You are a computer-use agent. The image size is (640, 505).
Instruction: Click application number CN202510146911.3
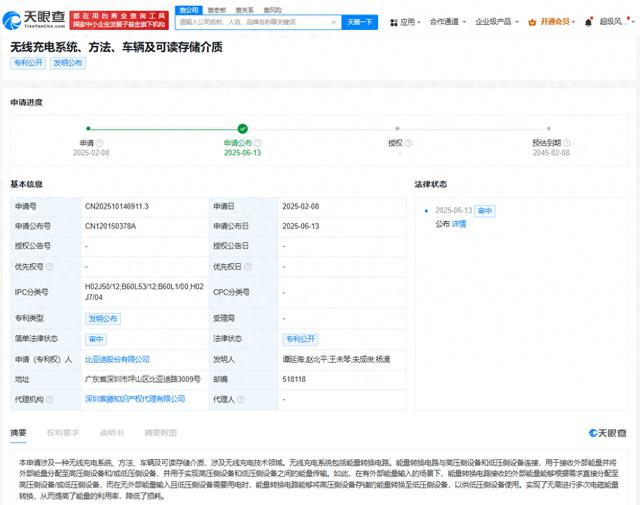pos(117,207)
